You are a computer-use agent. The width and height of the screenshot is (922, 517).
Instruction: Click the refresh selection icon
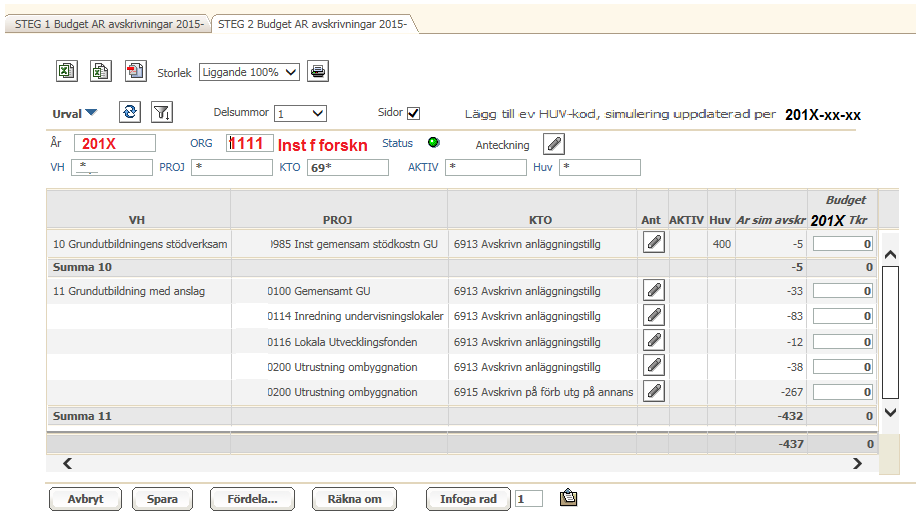coord(130,112)
